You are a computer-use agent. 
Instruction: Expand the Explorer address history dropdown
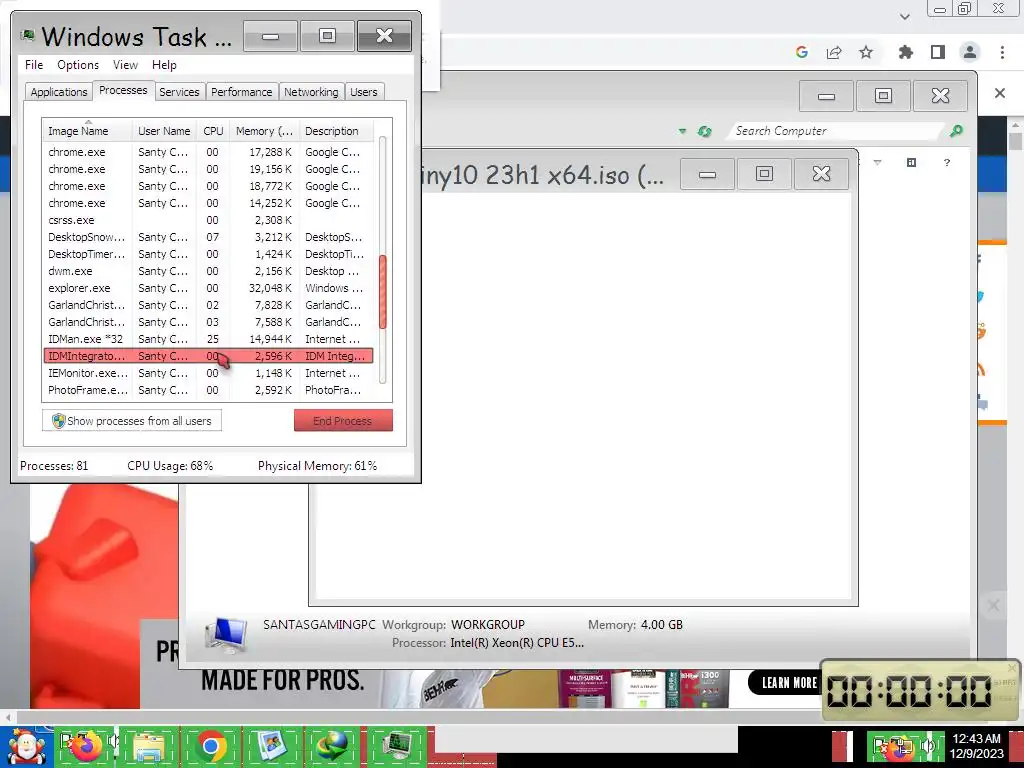682,131
